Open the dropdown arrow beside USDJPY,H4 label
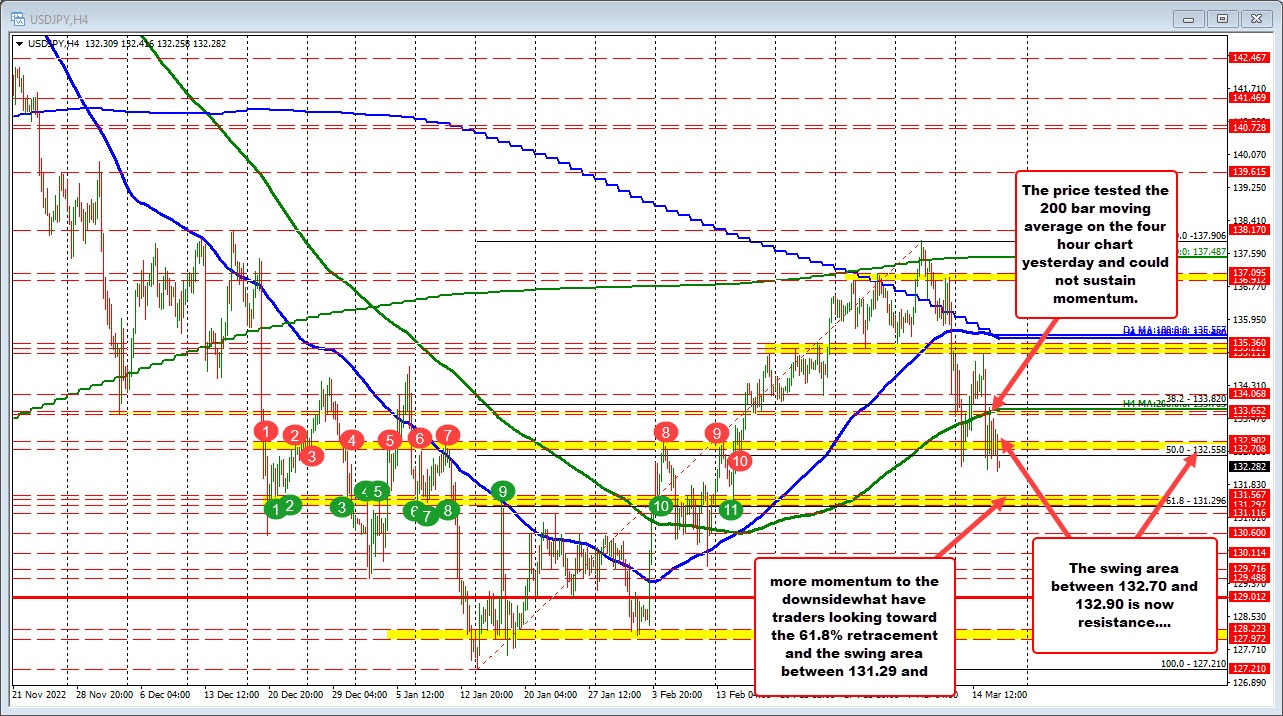1283x716 pixels. (x=19, y=43)
